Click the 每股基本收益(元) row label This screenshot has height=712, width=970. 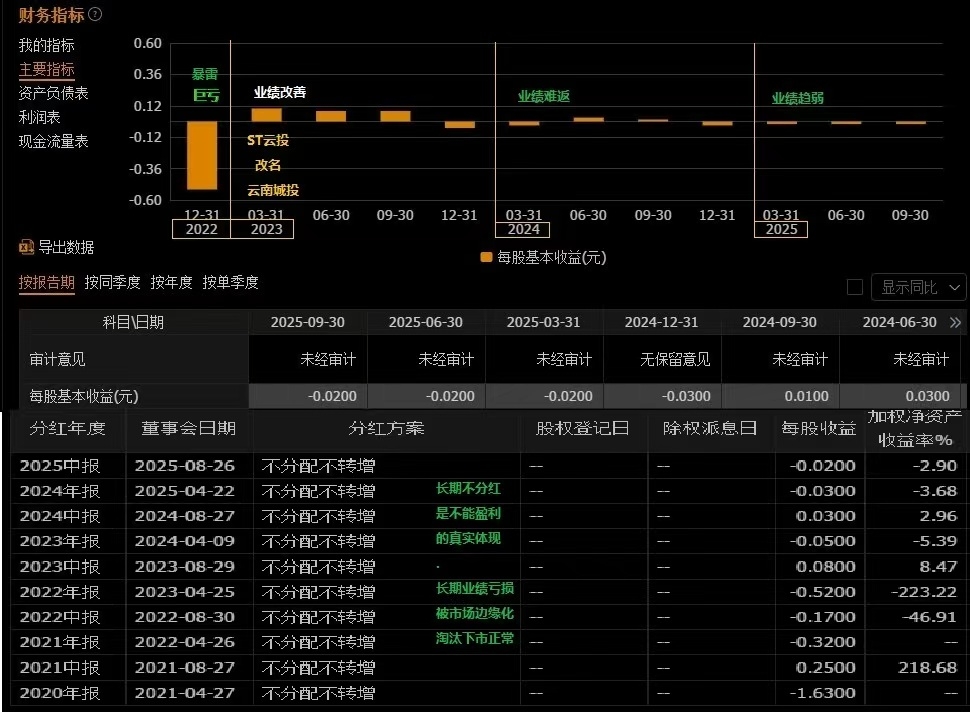pos(84,396)
